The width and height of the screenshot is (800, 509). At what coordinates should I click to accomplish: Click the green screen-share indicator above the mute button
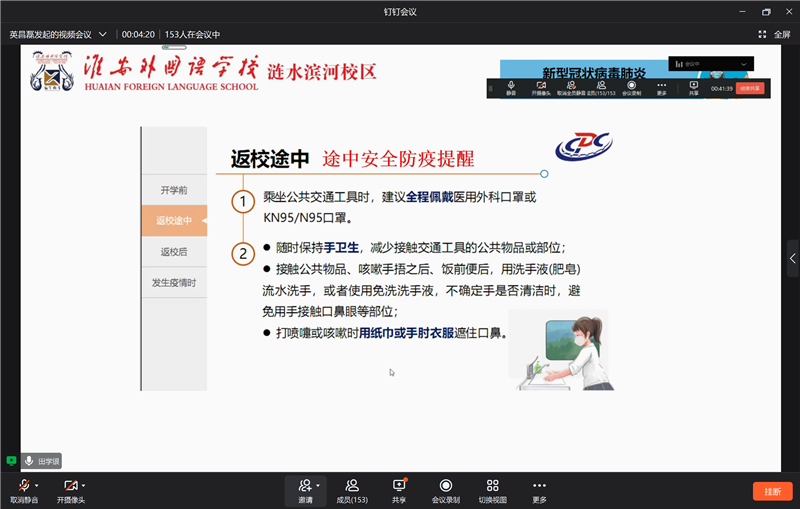click(x=12, y=460)
